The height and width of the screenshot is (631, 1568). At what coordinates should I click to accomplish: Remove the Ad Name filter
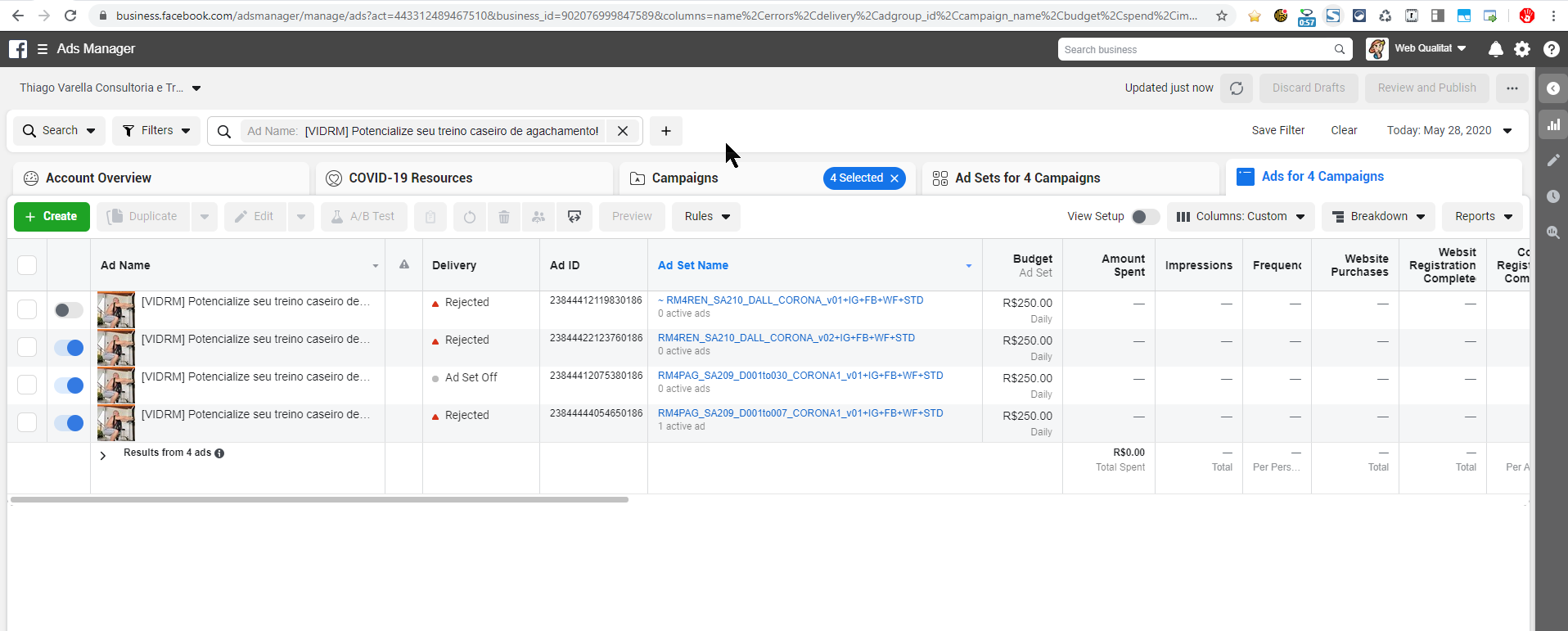coord(623,131)
